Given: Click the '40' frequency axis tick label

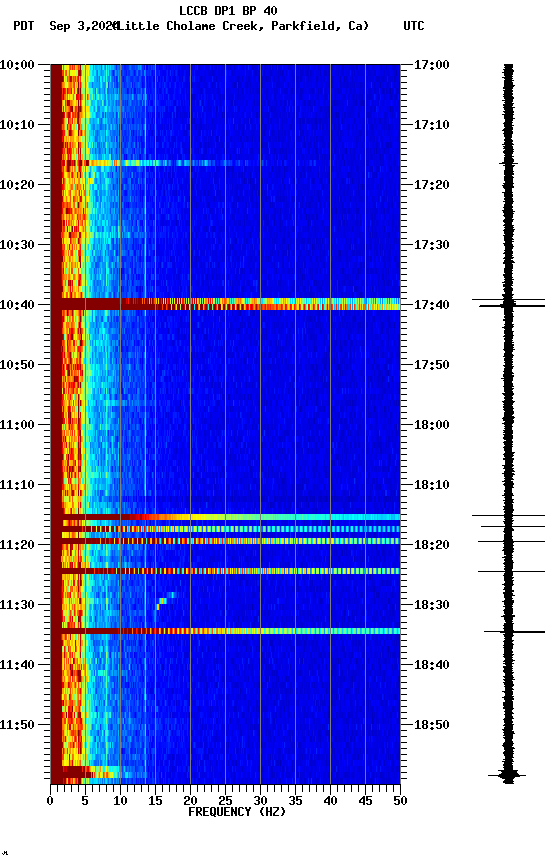Looking at the screenshot, I should [x=331, y=802].
